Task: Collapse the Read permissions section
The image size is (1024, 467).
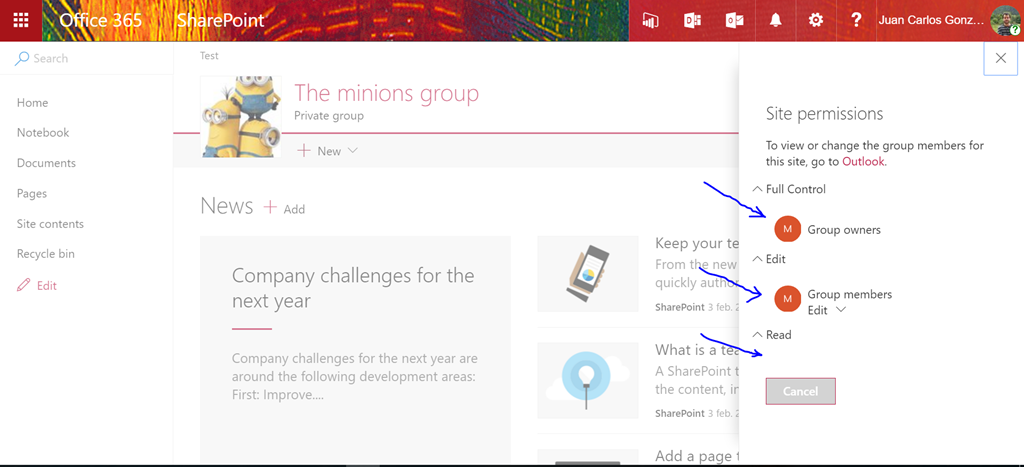Action: (758, 334)
